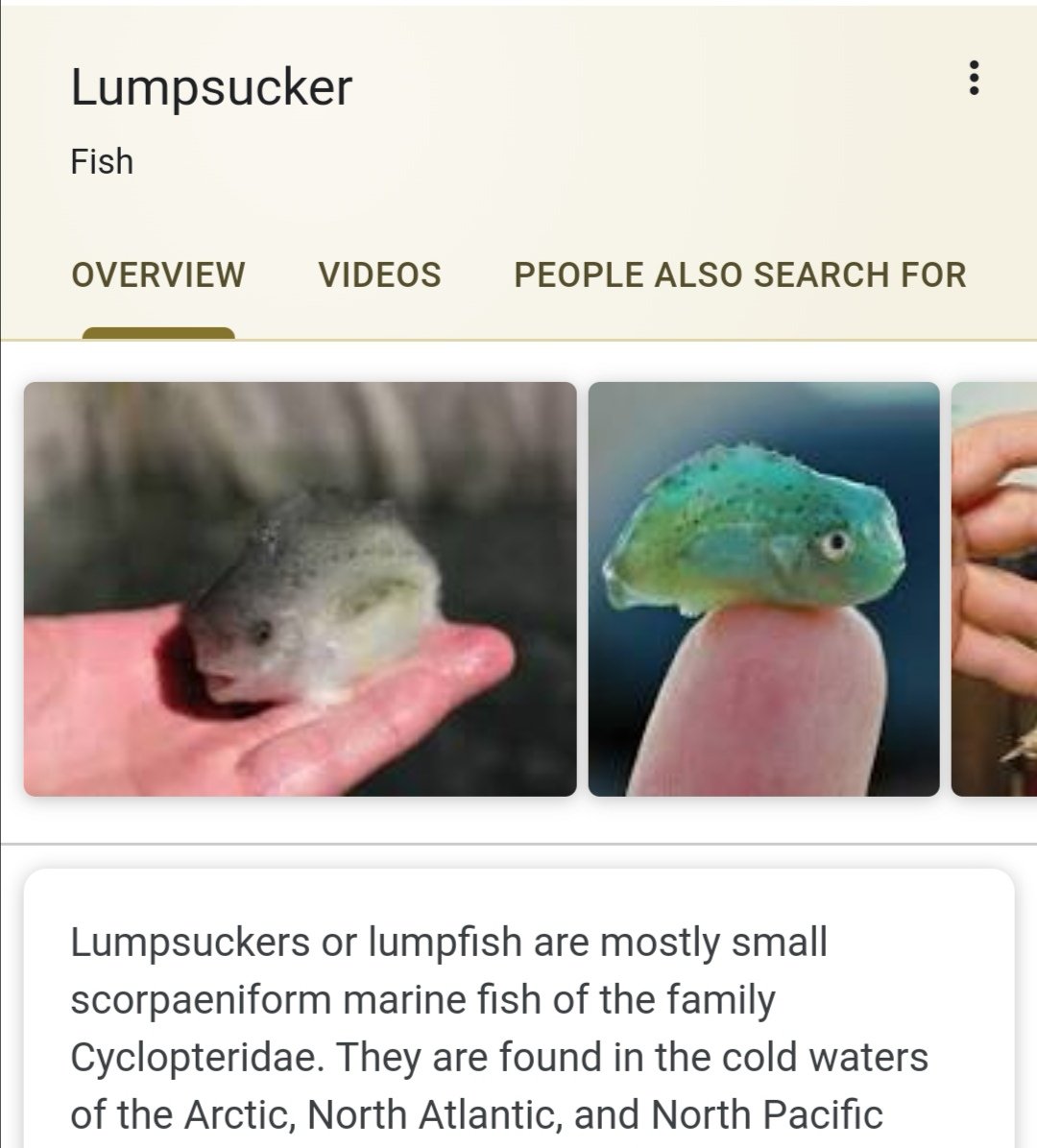Open the People Also Search For tab
This screenshot has width=1037, height=1148.
point(739,275)
